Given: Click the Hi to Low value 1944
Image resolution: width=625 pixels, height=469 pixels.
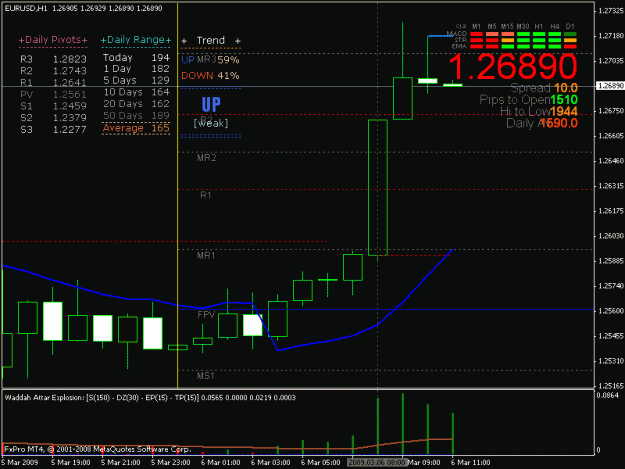Looking at the screenshot, I should tap(564, 112).
